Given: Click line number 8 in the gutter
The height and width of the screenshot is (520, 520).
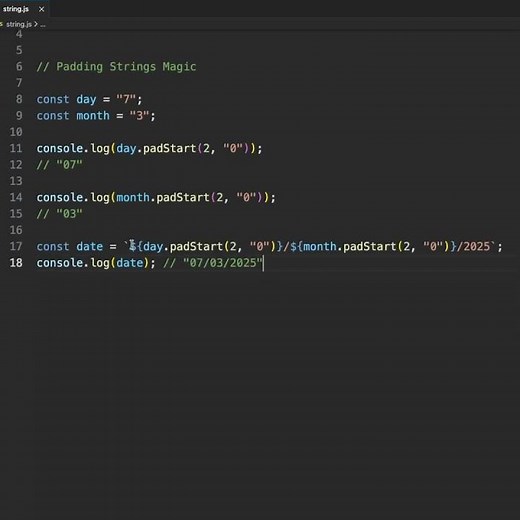Looking at the screenshot, I should (x=19, y=99).
